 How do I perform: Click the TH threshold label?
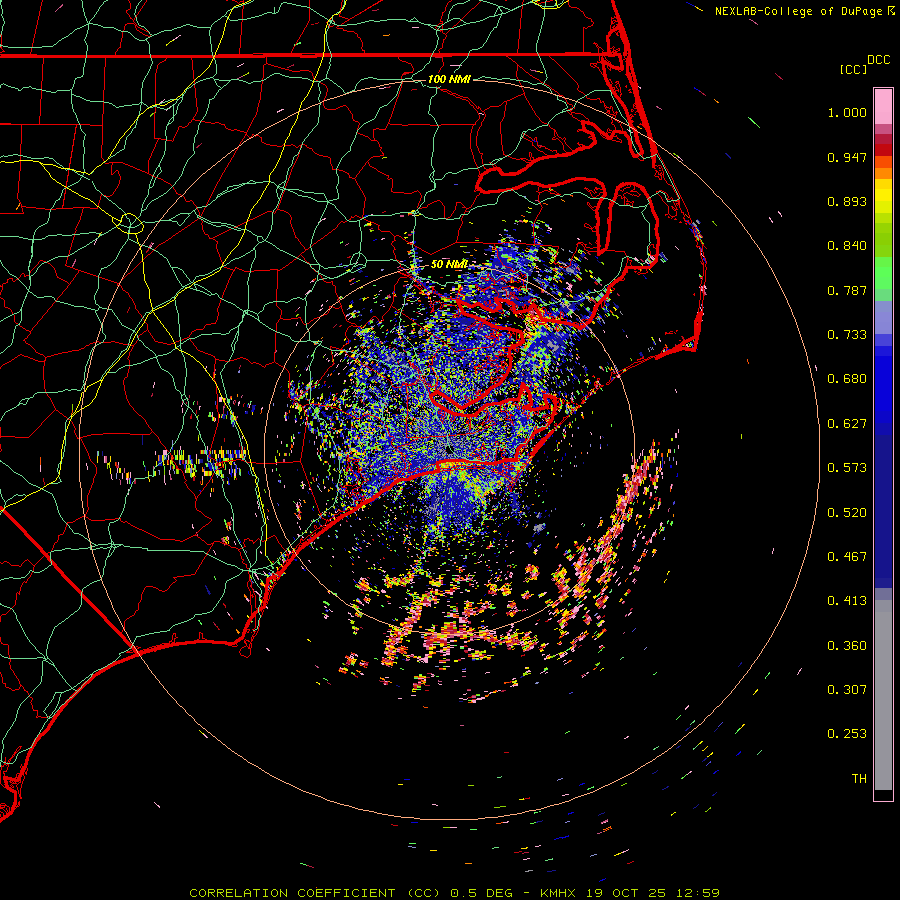pos(859,779)
